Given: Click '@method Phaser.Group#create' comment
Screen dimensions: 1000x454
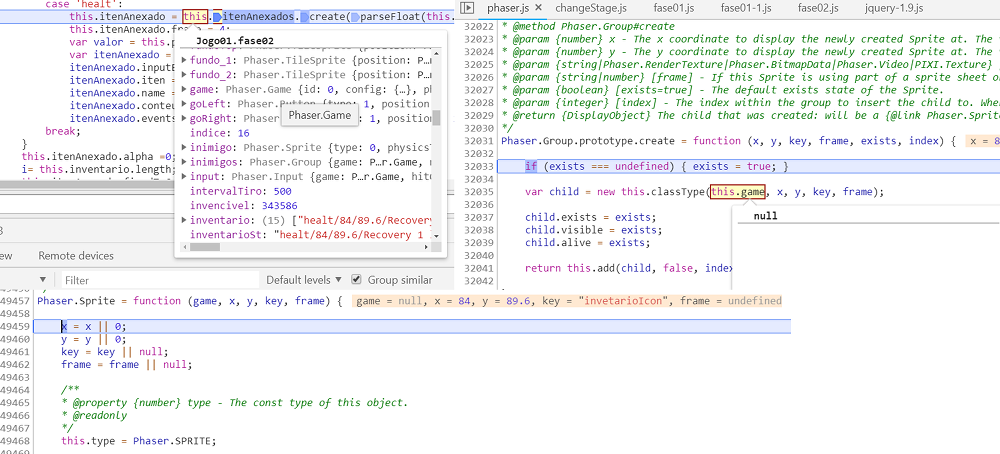Looking at the screenshot, I should [x=589, y=27].
